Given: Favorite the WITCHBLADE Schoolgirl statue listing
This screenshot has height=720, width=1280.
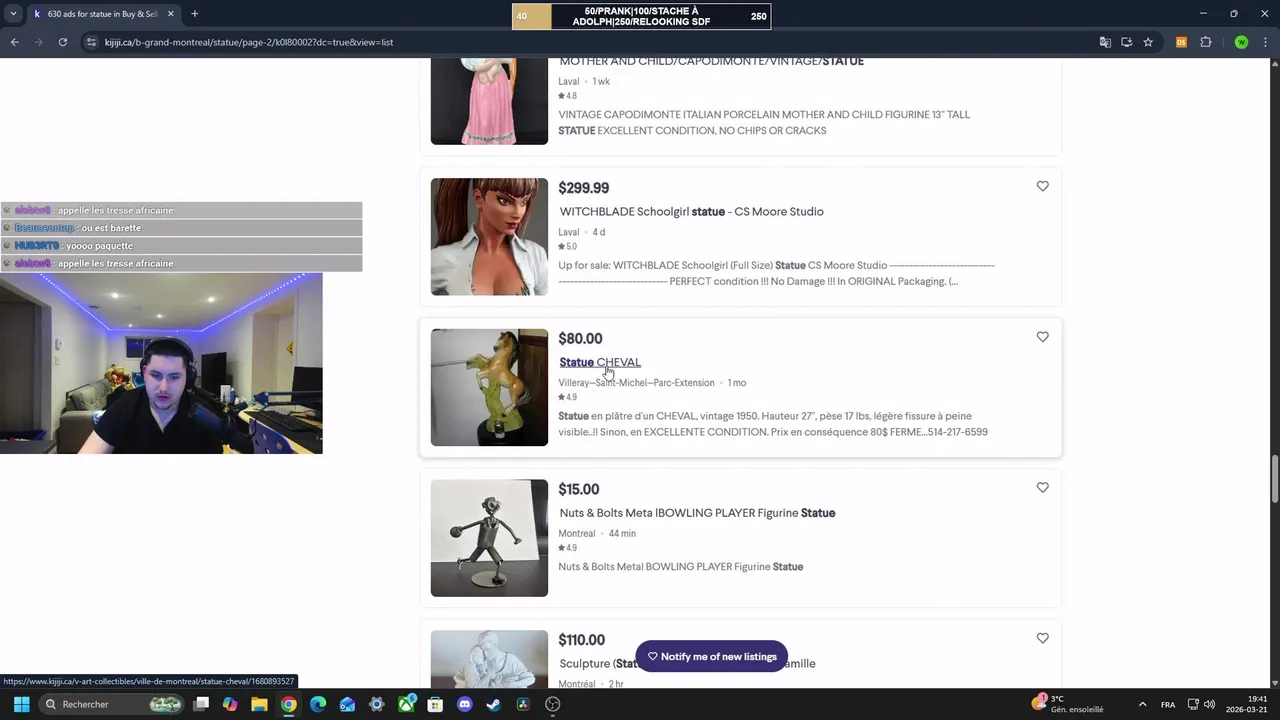Looking at the screenshot, I should tap(1042, 186).
